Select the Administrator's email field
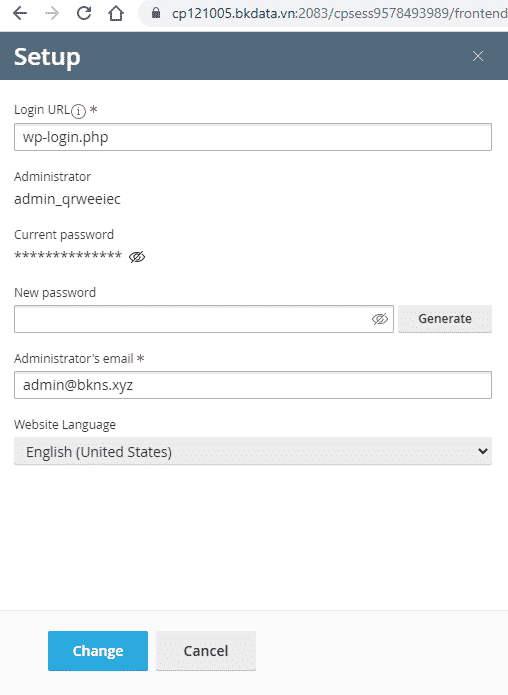508x695 pixels. pyautogui.click(x=253, y=385)
